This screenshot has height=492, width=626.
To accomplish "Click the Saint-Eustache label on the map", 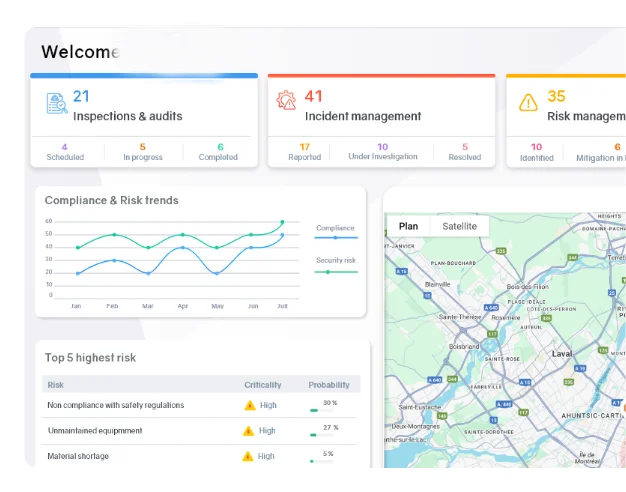I will 420,407.
